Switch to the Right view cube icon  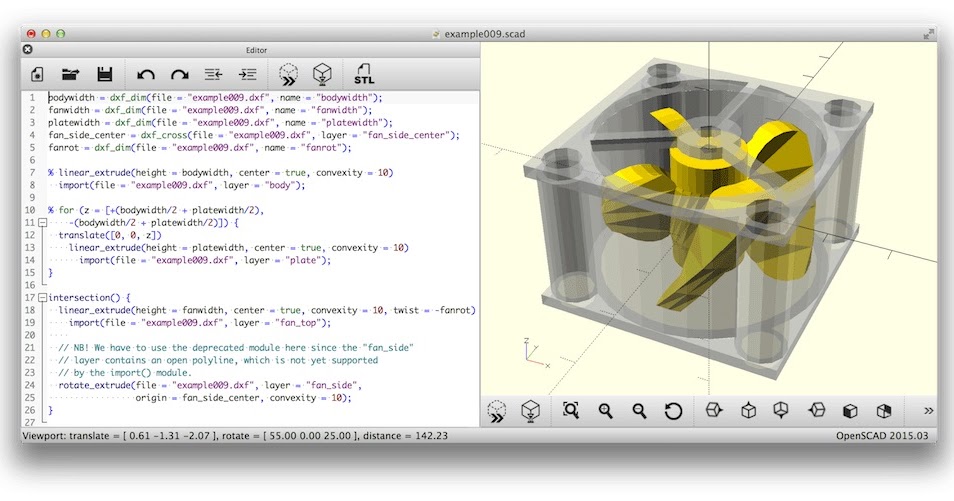click(x=714, y=410)
